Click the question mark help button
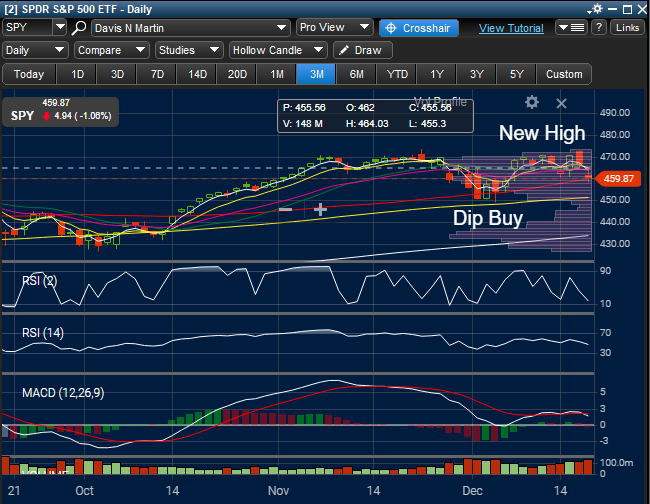The height and width of the screenshot is (504, 650). tap(599, 27)
